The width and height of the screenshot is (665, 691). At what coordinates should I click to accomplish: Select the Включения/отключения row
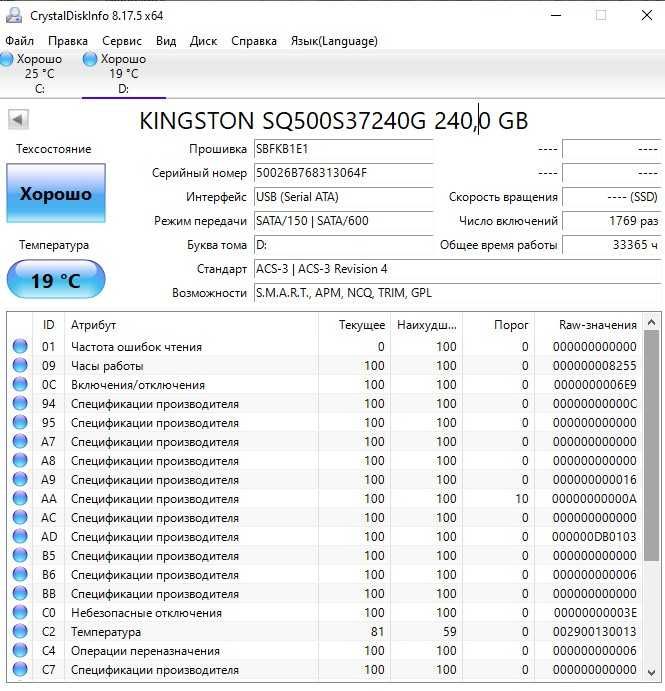point(325,385)
